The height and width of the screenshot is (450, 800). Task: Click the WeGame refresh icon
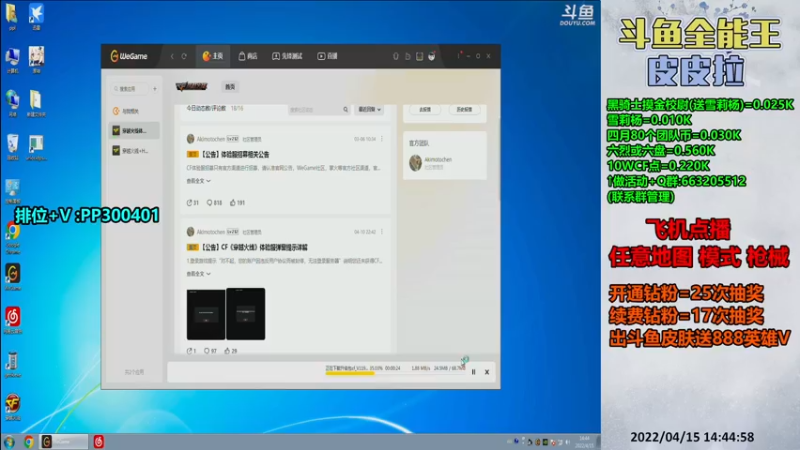point(184,56)
